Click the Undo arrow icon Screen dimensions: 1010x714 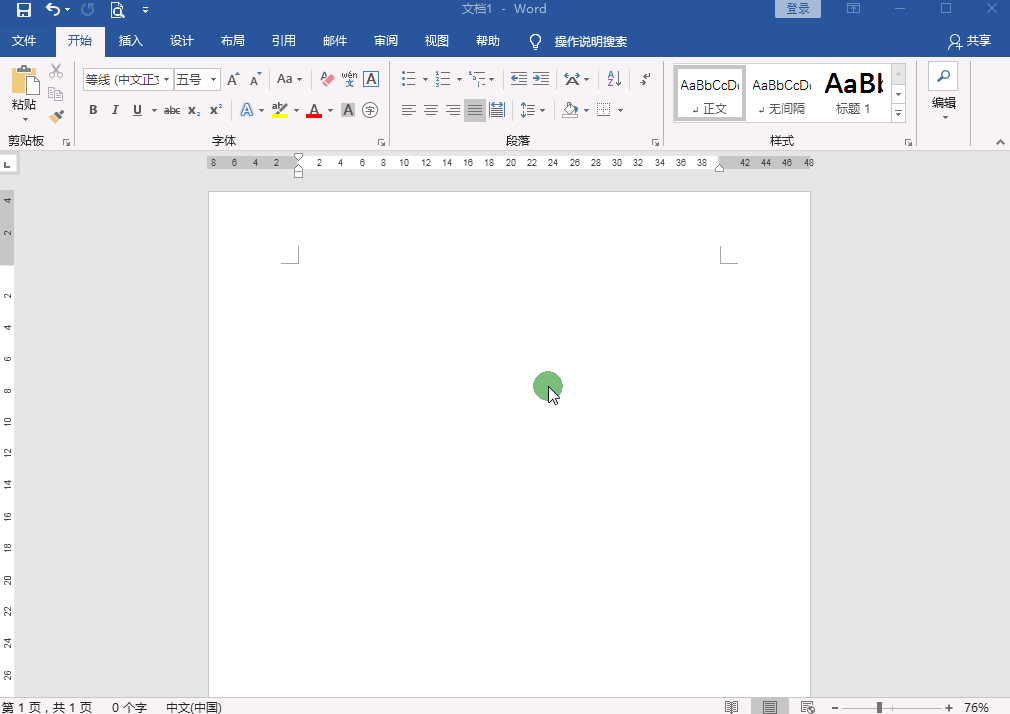click(53, 10)
